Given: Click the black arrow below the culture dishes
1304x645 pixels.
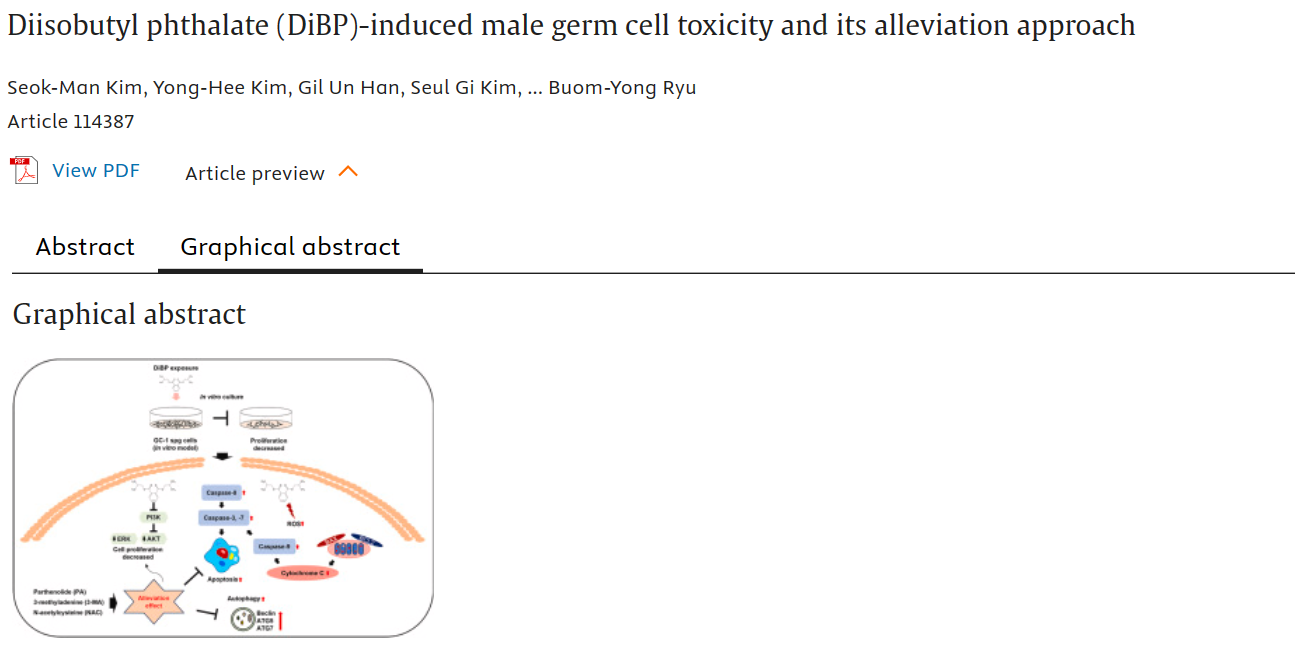Looking at the screenshot, I should 221,459.
